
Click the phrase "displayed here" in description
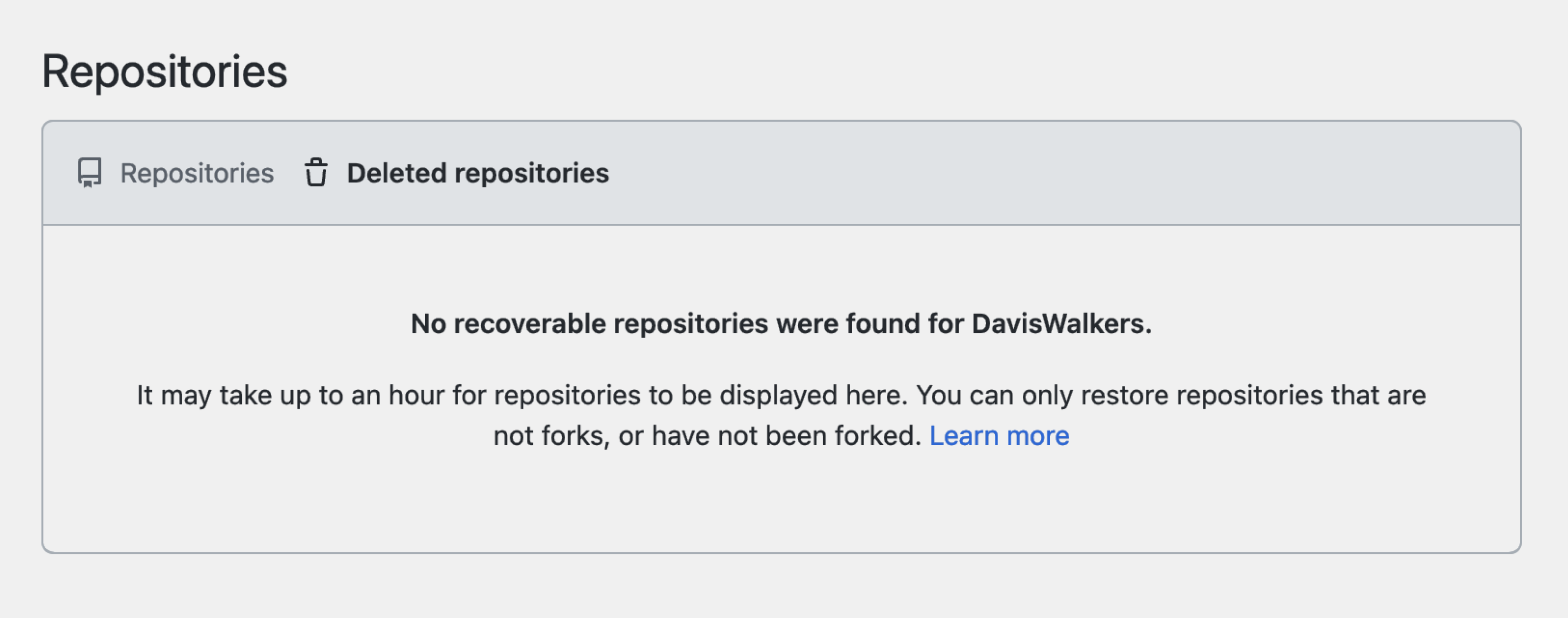tap(813, 395)
